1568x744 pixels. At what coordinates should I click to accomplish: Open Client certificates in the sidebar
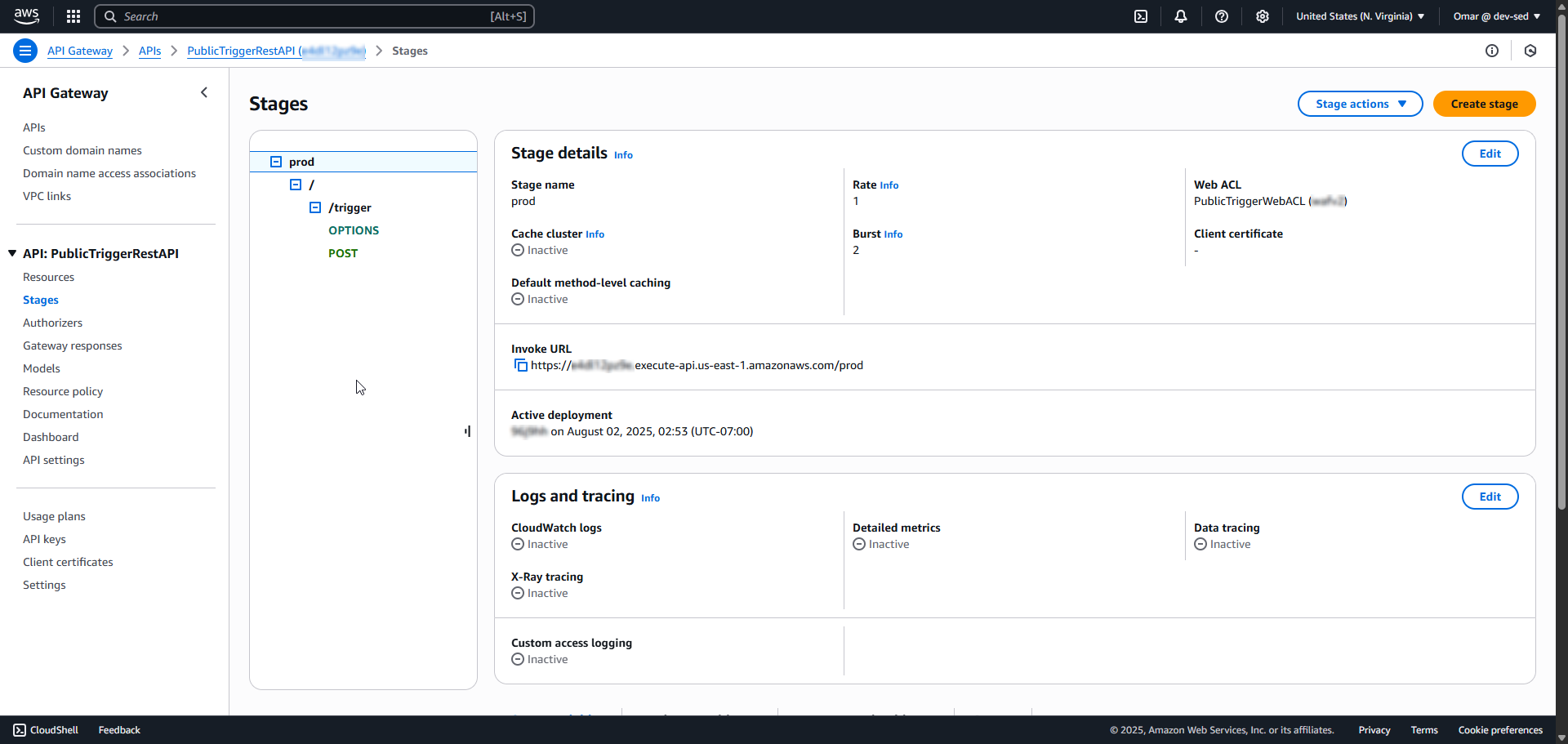[x=68, y=562]
